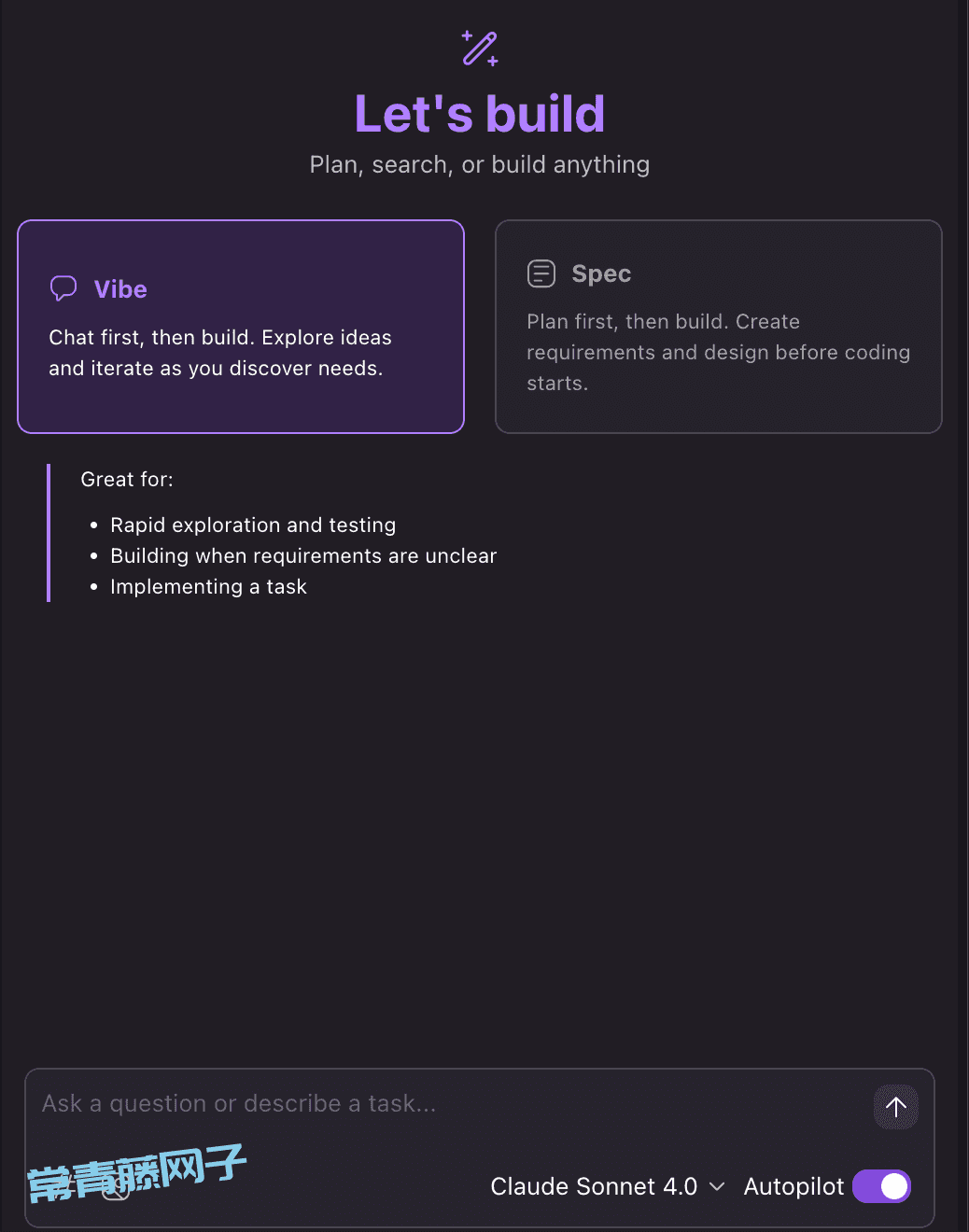Image resolution: width=969 pixels, height=1232 pixels.
Task: Click the Autopilot label text
Action: pos(793,1186)
